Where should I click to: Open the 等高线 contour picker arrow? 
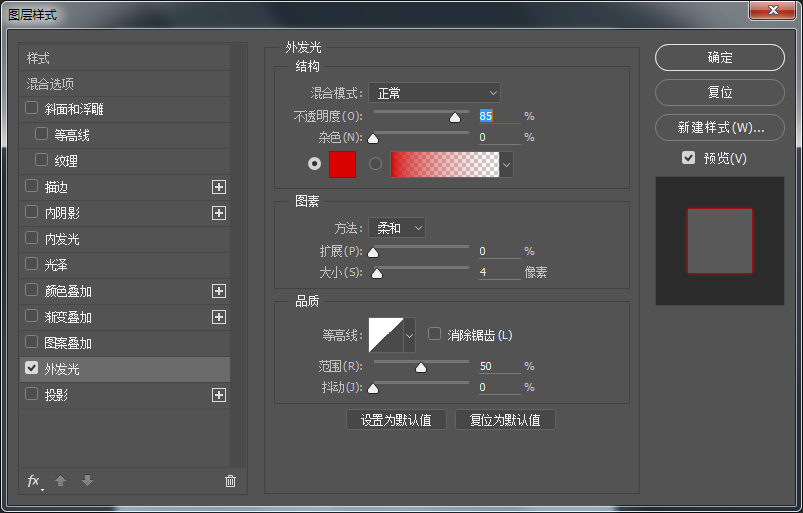[409, 336]
